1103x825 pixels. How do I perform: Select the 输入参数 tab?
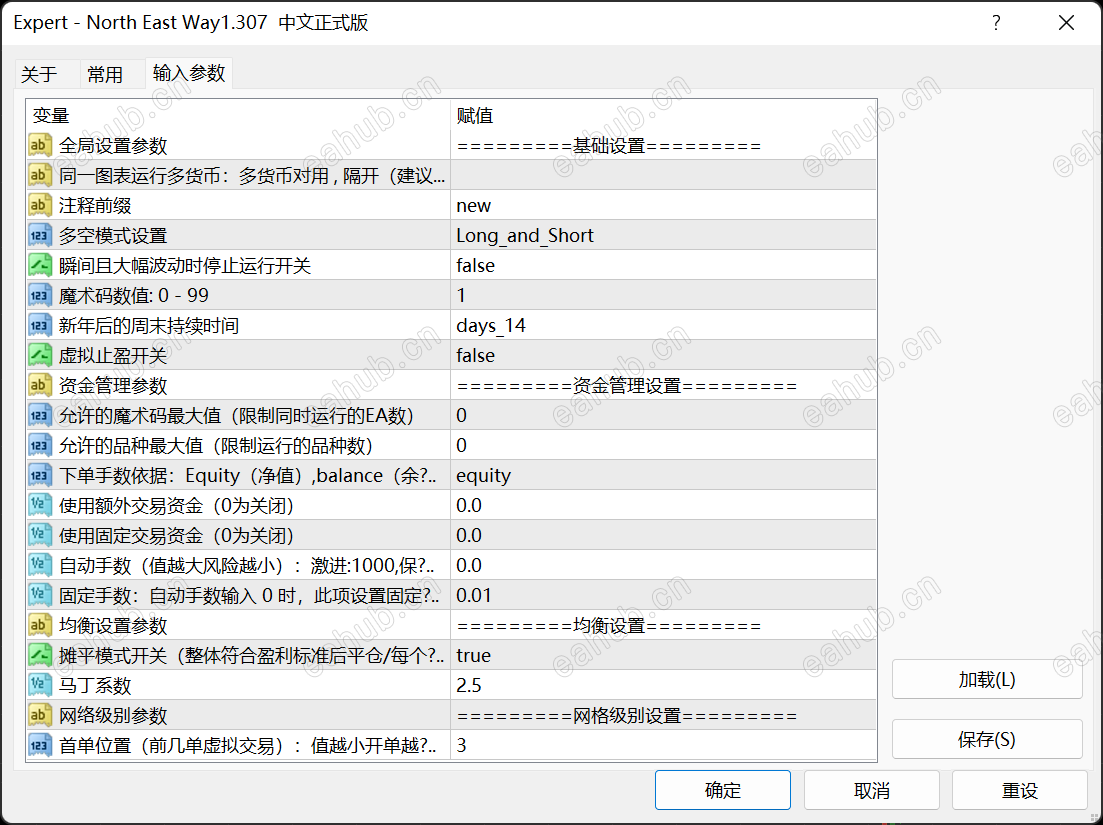coord(189,73)
